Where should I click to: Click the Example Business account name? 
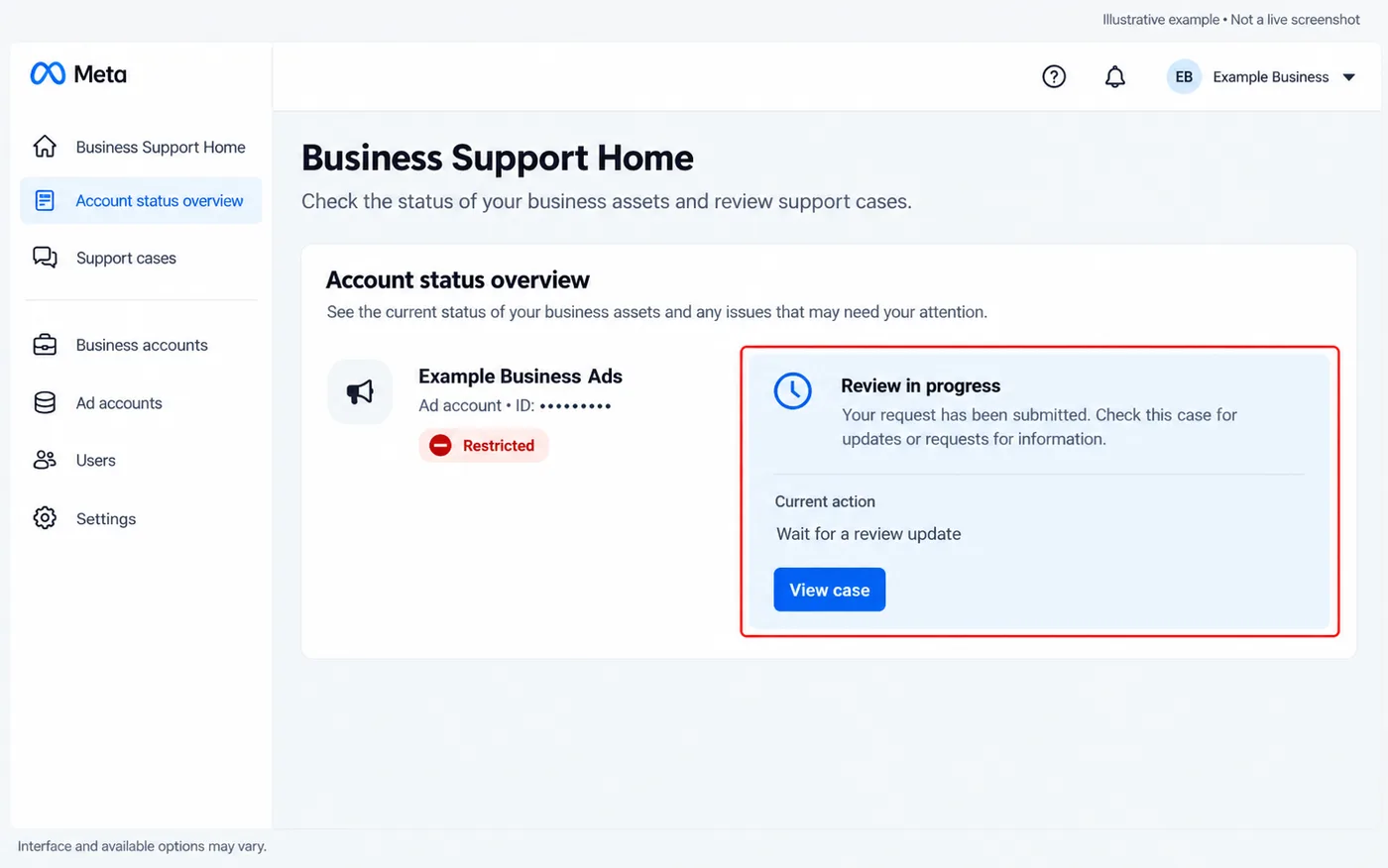1271,77
